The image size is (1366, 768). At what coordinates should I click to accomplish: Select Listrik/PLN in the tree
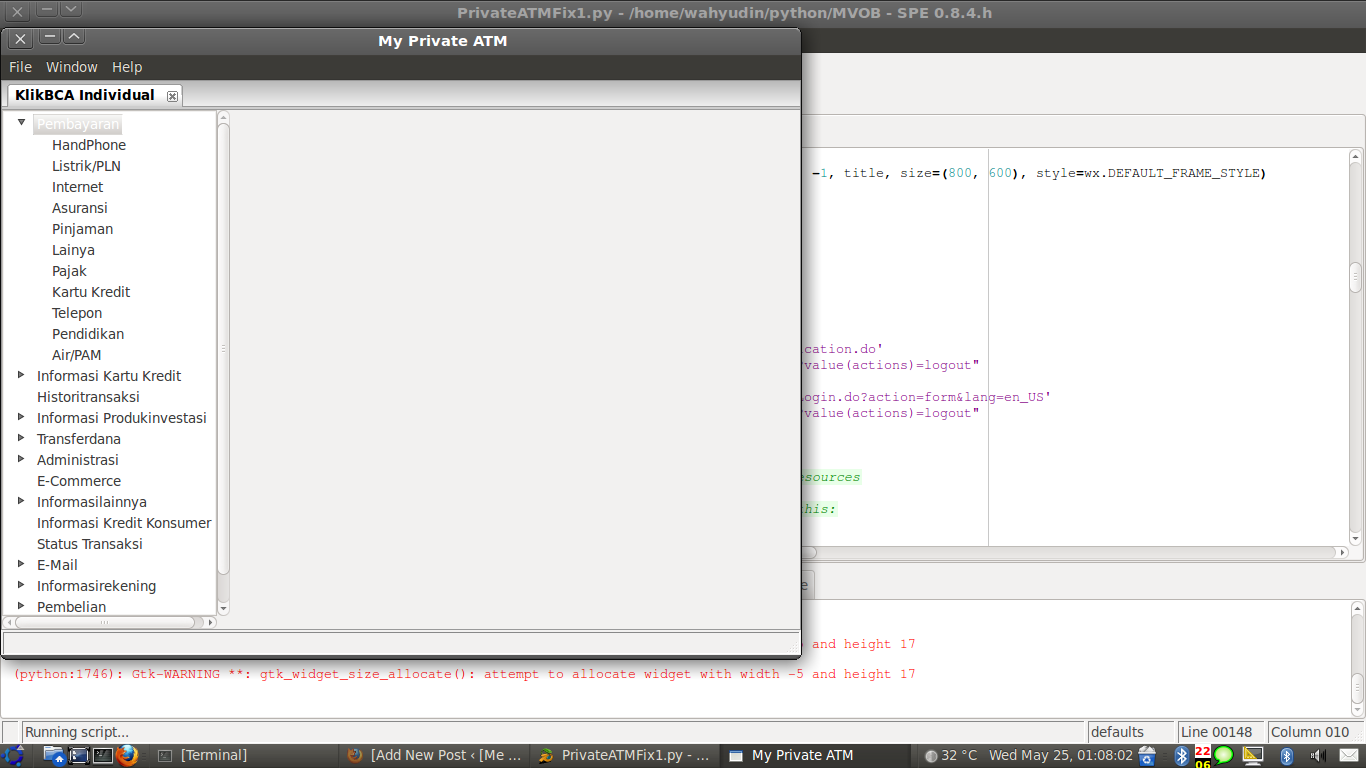click(x=86, y=166)
